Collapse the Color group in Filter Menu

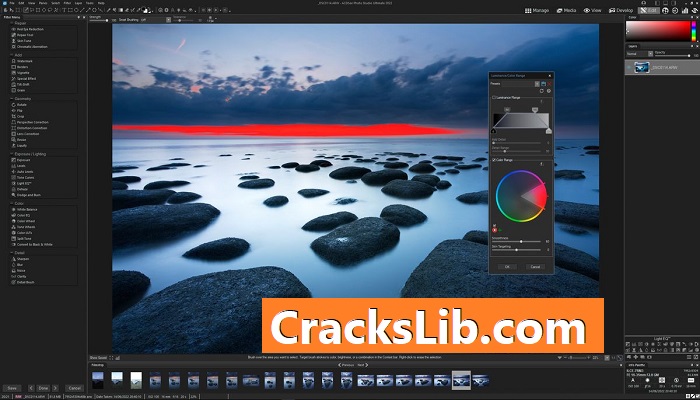(x=11, y=204)
